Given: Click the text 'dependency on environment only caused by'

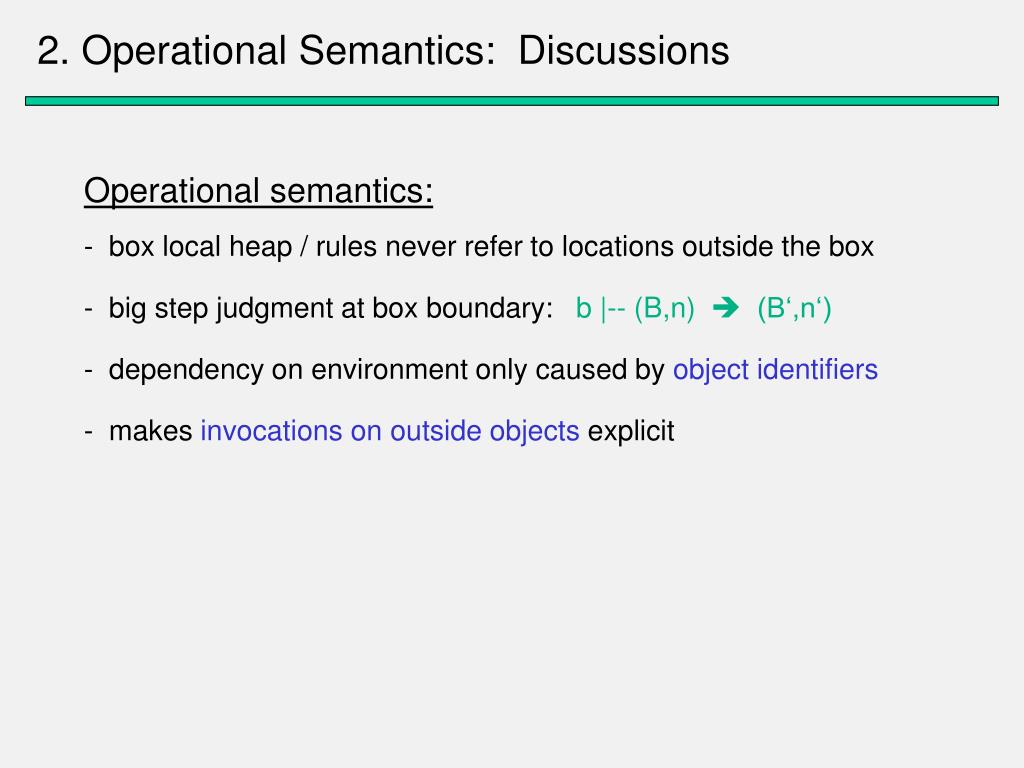Looking at the screenshot, I should 386,370.
